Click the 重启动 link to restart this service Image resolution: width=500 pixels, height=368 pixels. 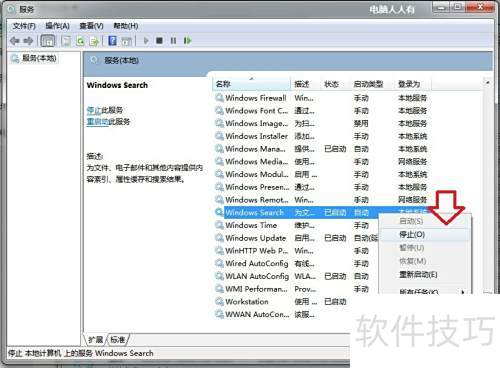coord(97,122)
